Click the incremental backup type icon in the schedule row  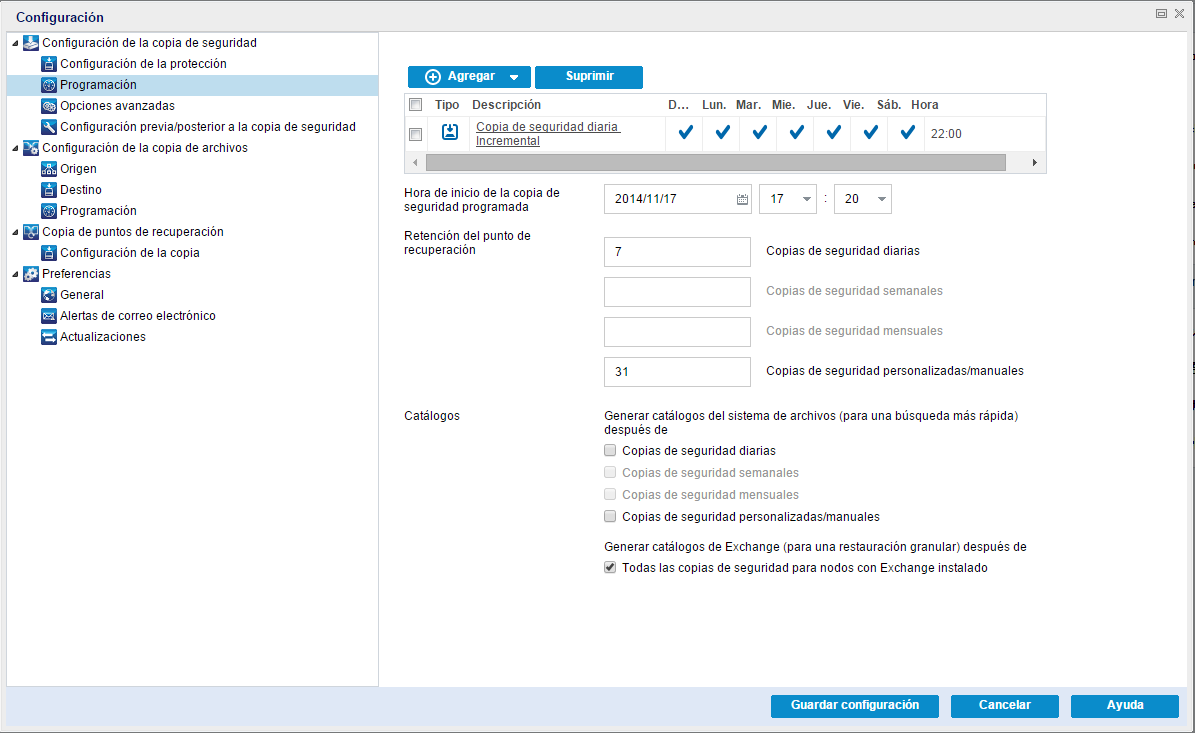click(x=449, y=133)
